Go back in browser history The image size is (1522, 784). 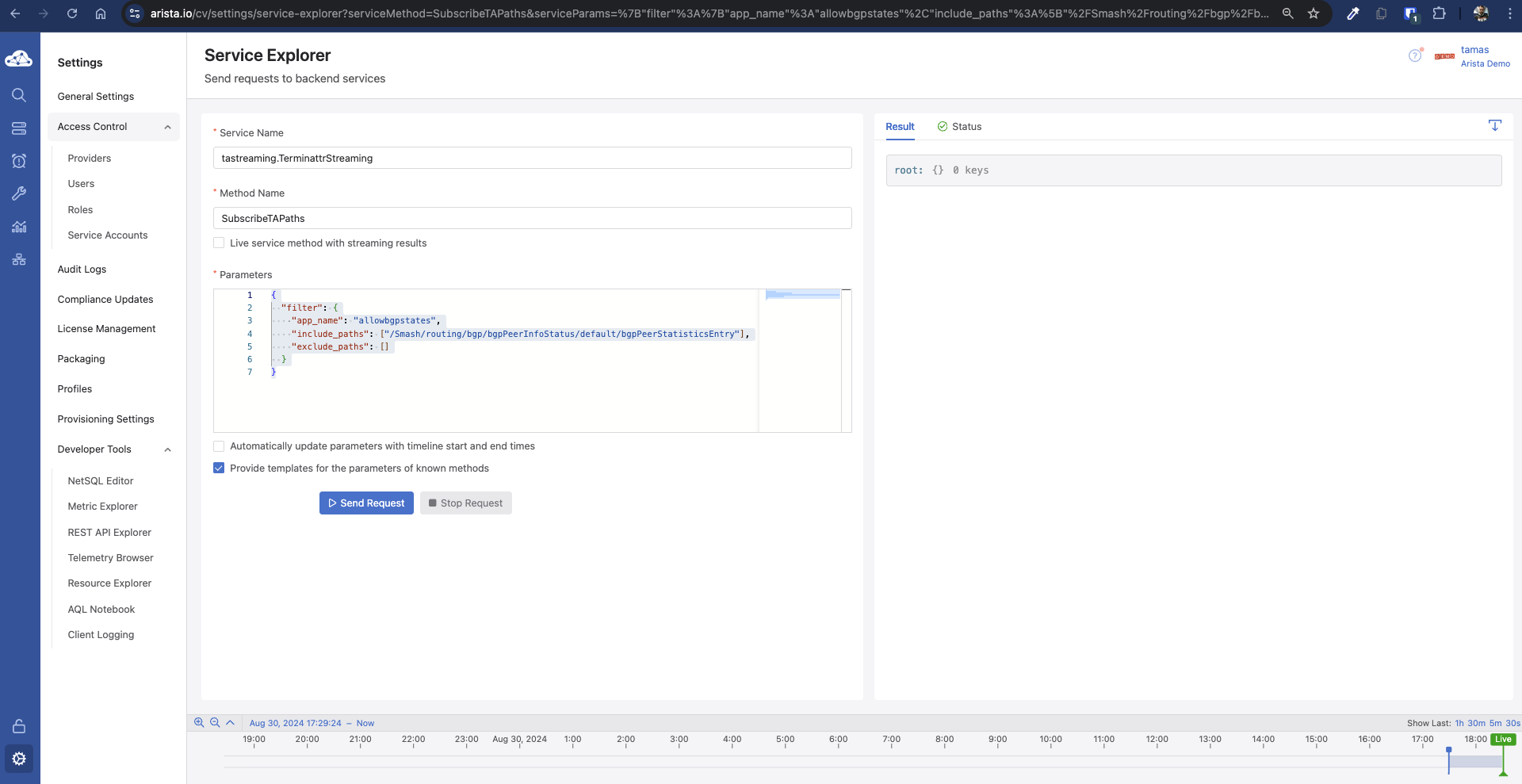click(x=15, y=13)
